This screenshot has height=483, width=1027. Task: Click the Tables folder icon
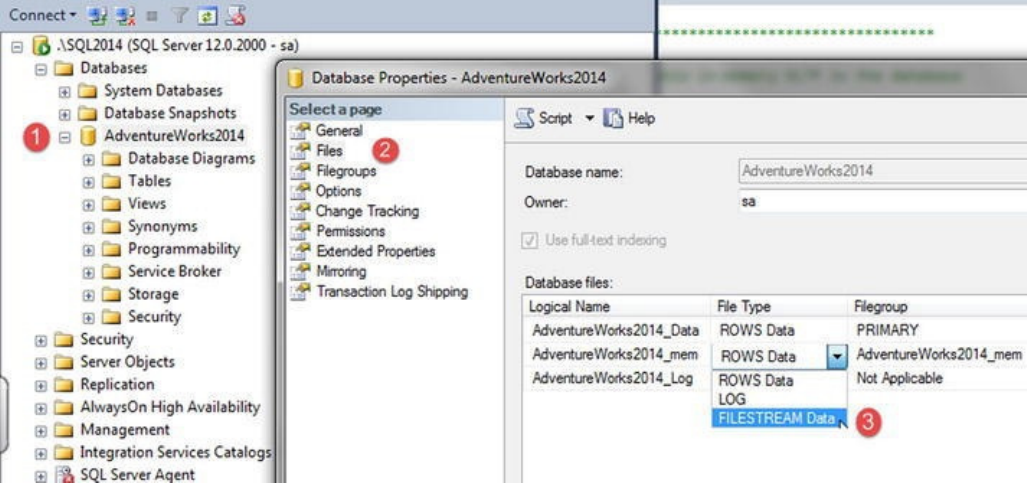[x=111, y=182]
